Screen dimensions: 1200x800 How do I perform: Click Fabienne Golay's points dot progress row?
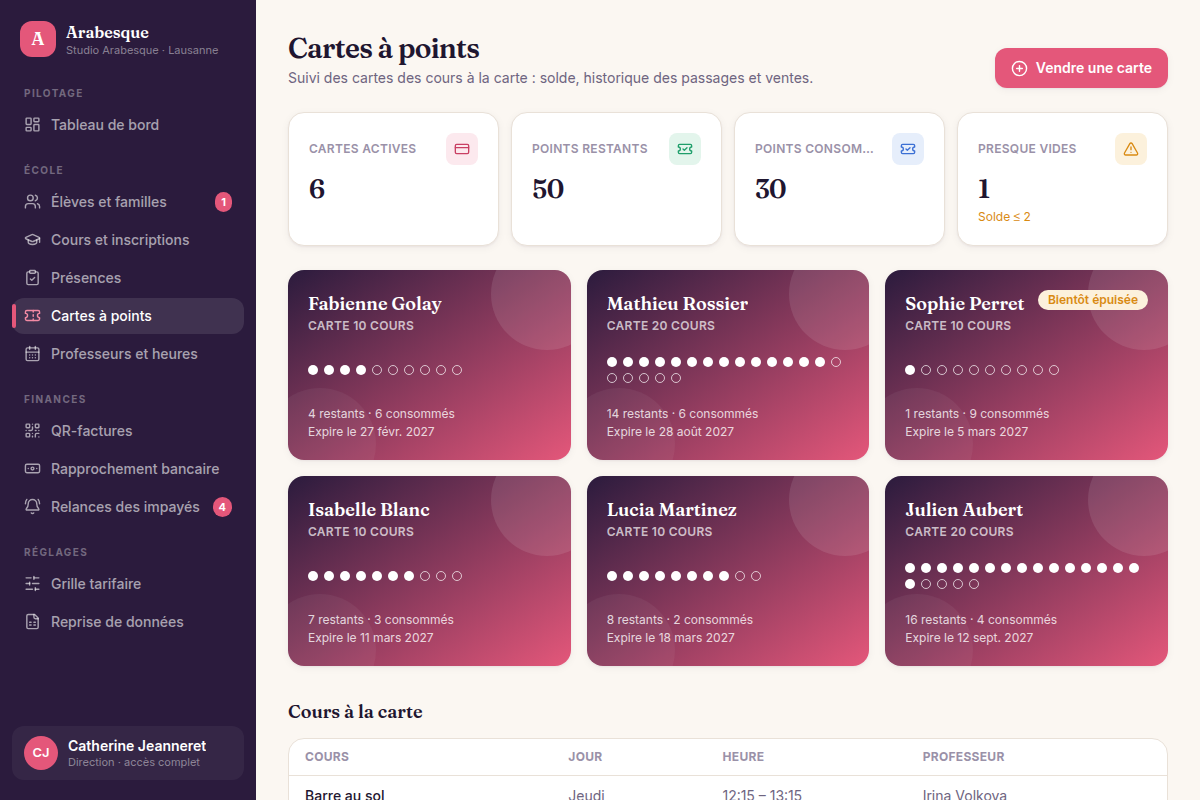click(385, 370)
